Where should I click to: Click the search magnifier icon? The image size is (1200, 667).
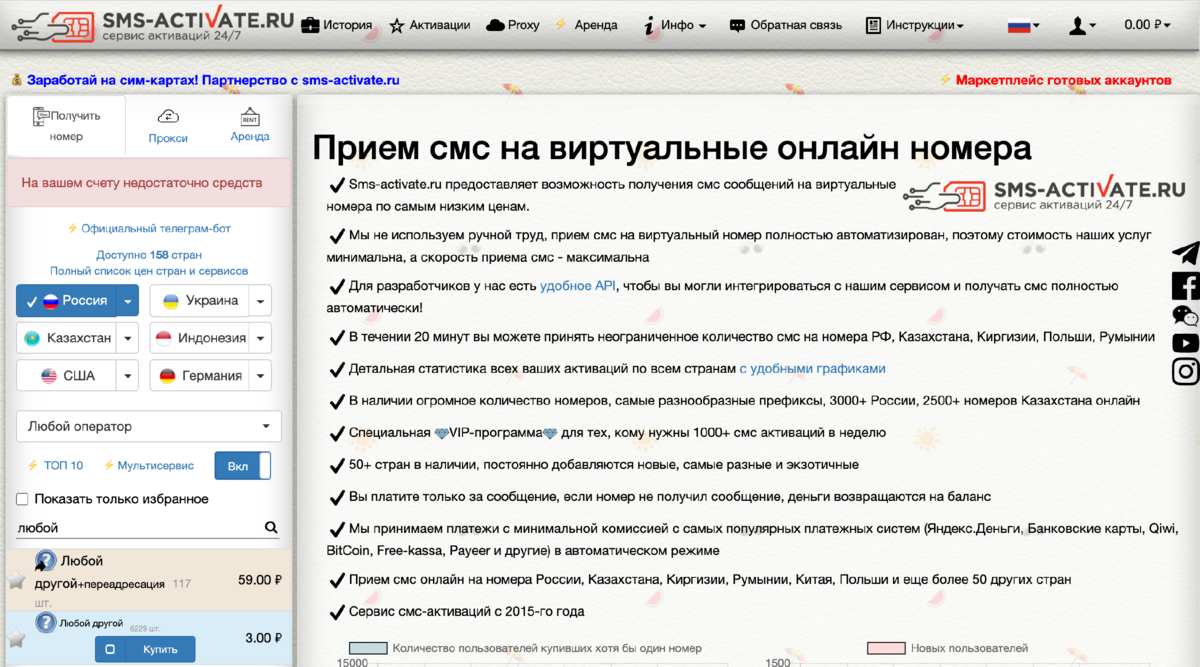pos(270,527)
